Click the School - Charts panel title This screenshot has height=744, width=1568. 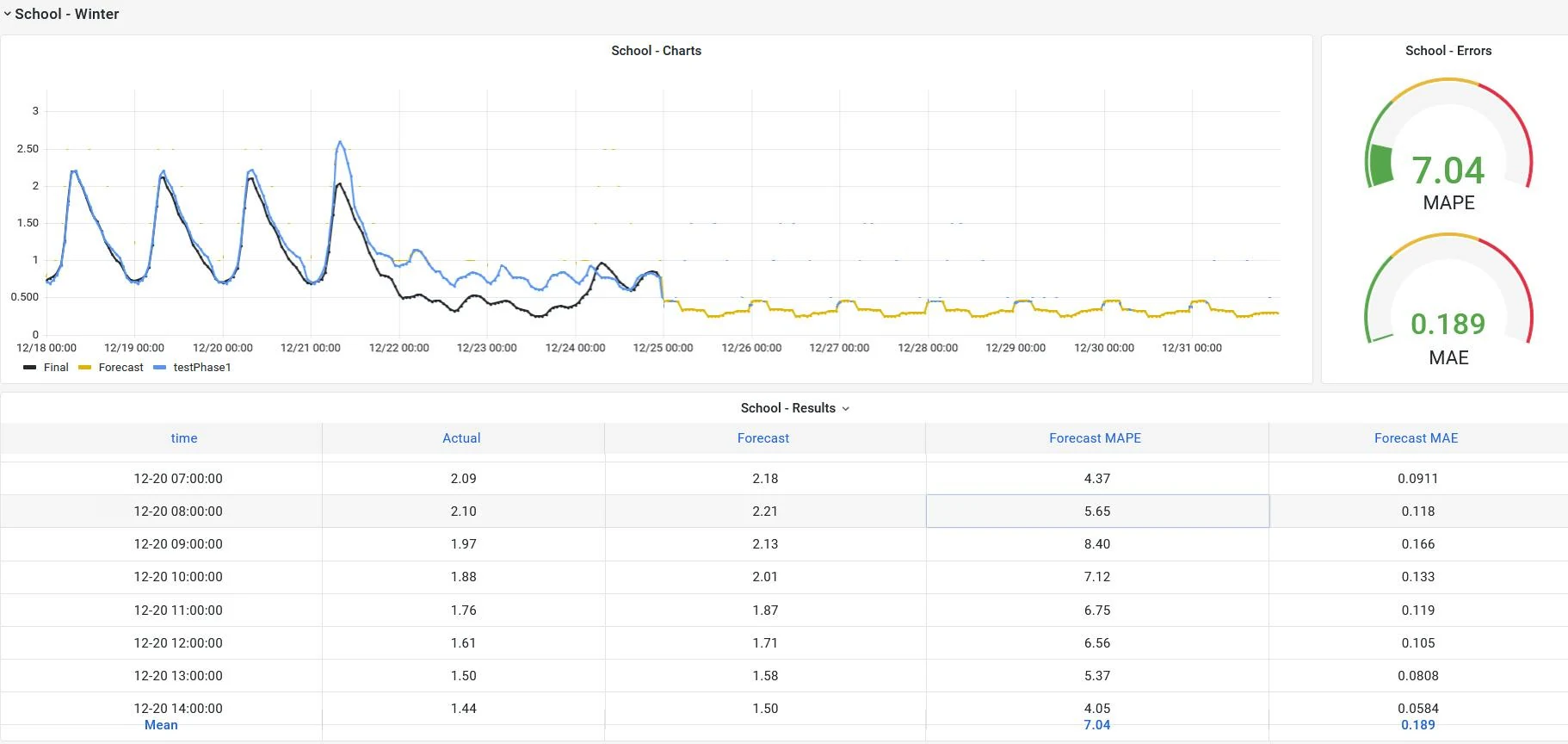point(656,51)
